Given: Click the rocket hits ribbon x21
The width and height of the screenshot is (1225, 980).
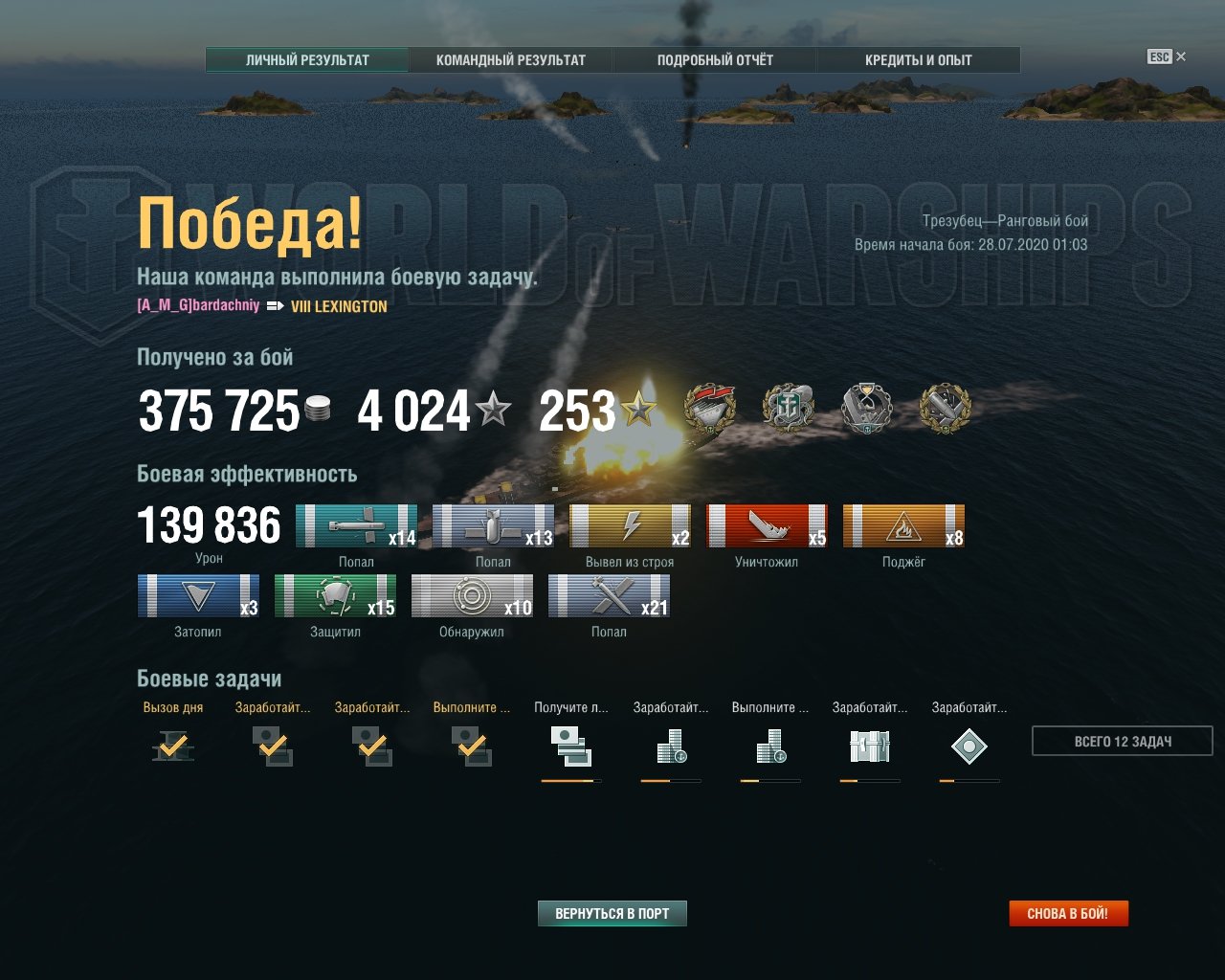Looking at the screenshot, I should click(609, 595).
